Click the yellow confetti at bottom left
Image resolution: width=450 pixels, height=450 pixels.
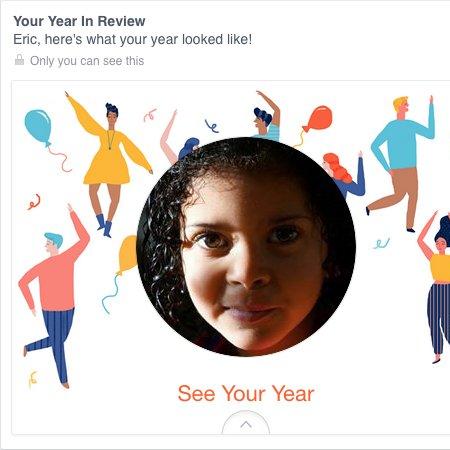tap(33, 379)
